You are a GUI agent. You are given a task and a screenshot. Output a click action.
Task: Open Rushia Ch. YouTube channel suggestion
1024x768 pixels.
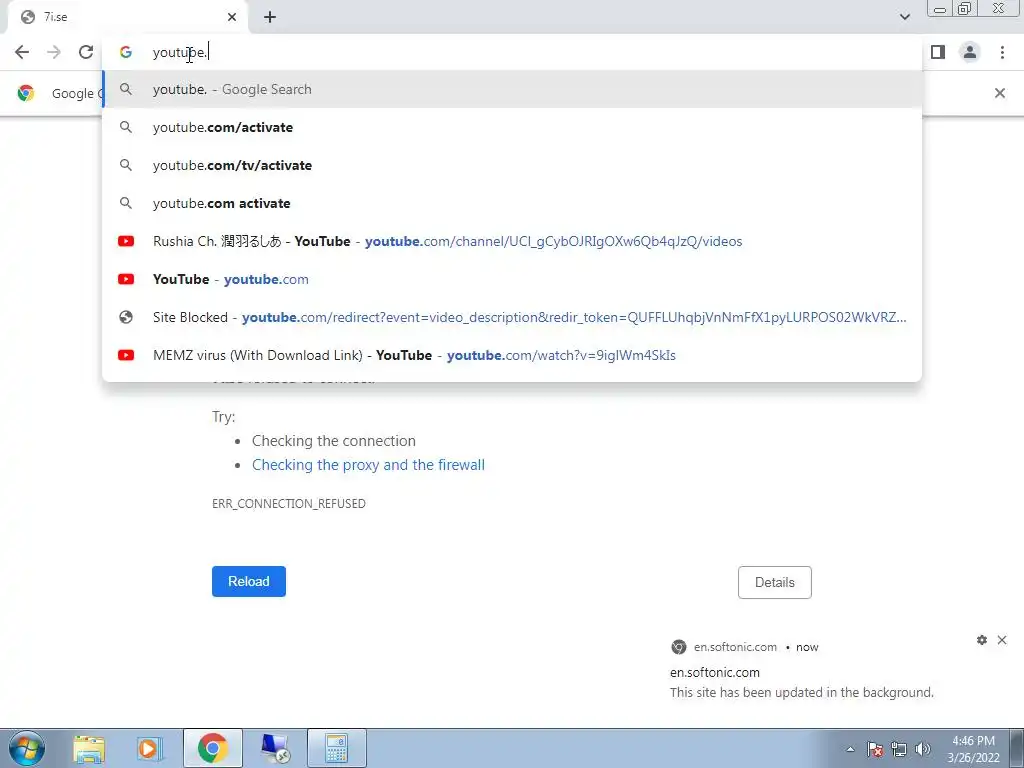512,241
